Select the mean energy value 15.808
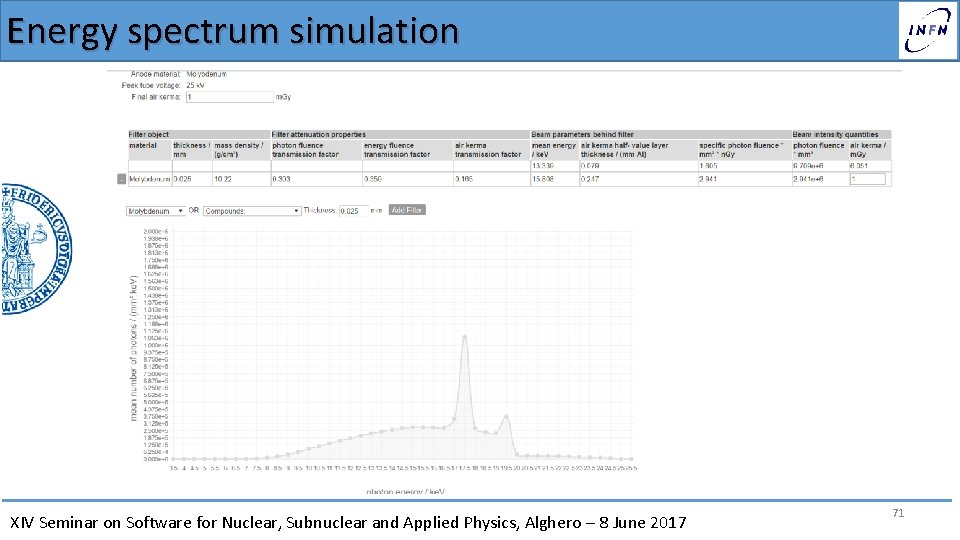The width and height of the screenshot is (960, 540). [542, 179]
